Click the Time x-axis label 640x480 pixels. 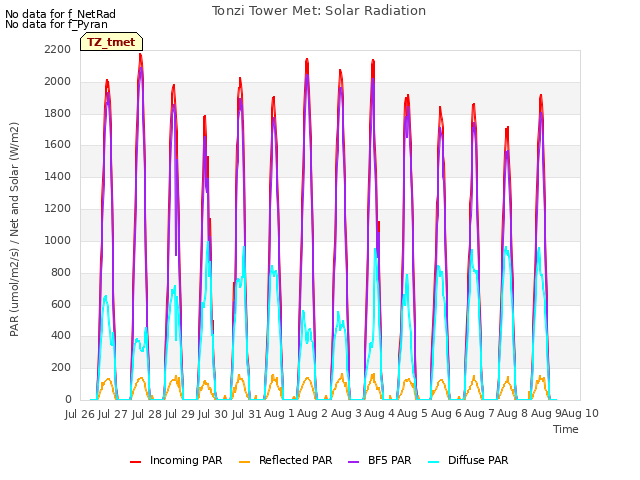566,429
